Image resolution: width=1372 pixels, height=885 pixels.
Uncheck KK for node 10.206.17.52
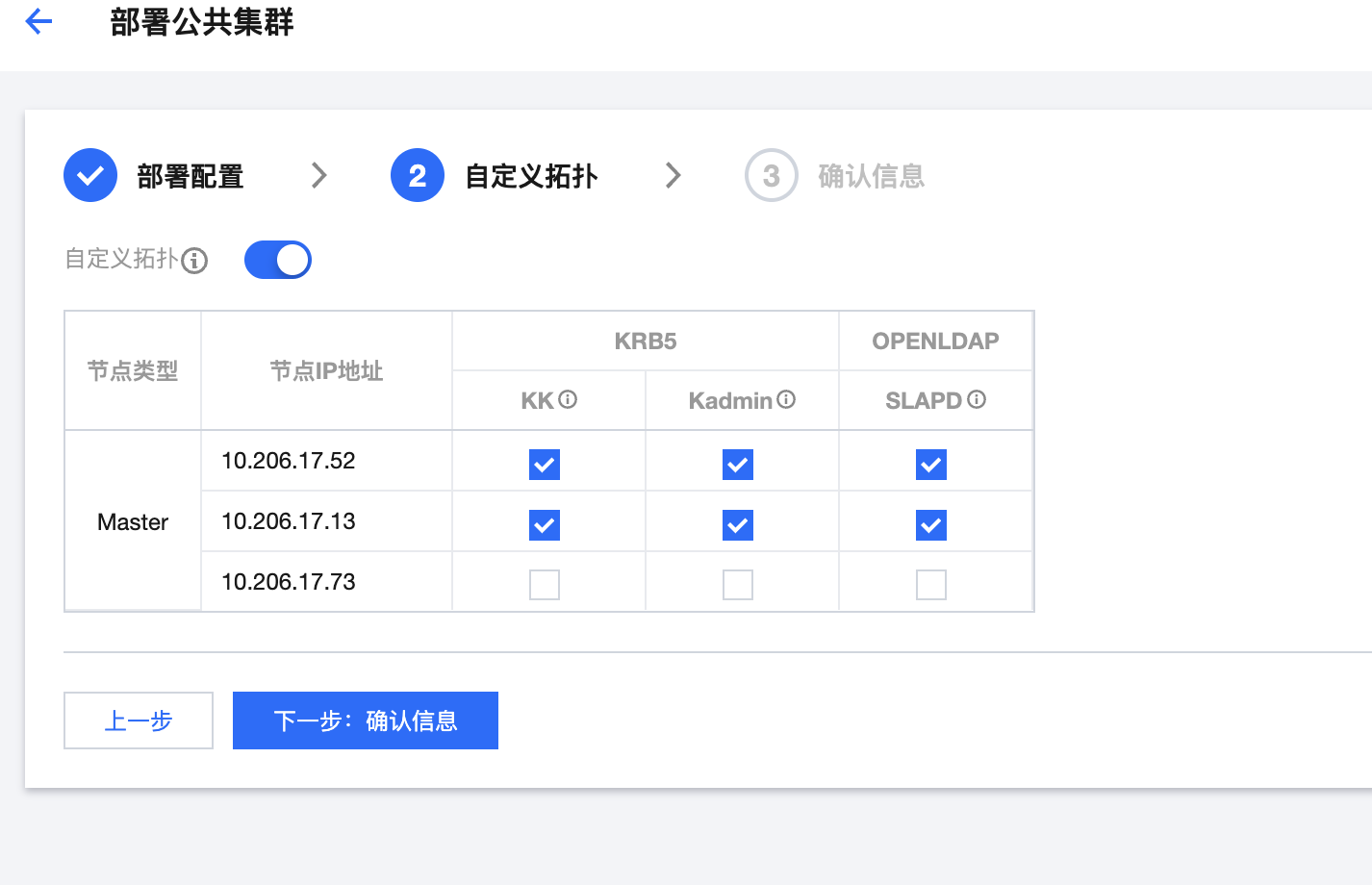click(545, 465)
